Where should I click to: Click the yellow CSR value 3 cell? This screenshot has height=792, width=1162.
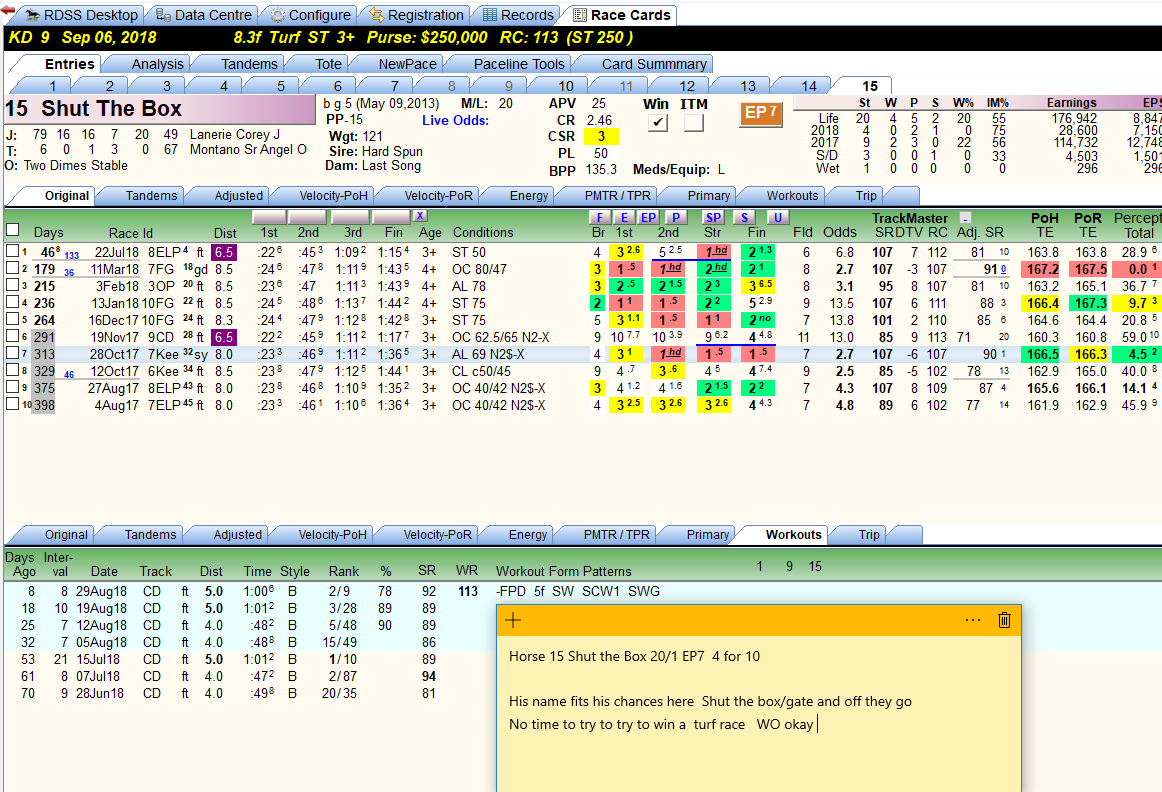601,136
